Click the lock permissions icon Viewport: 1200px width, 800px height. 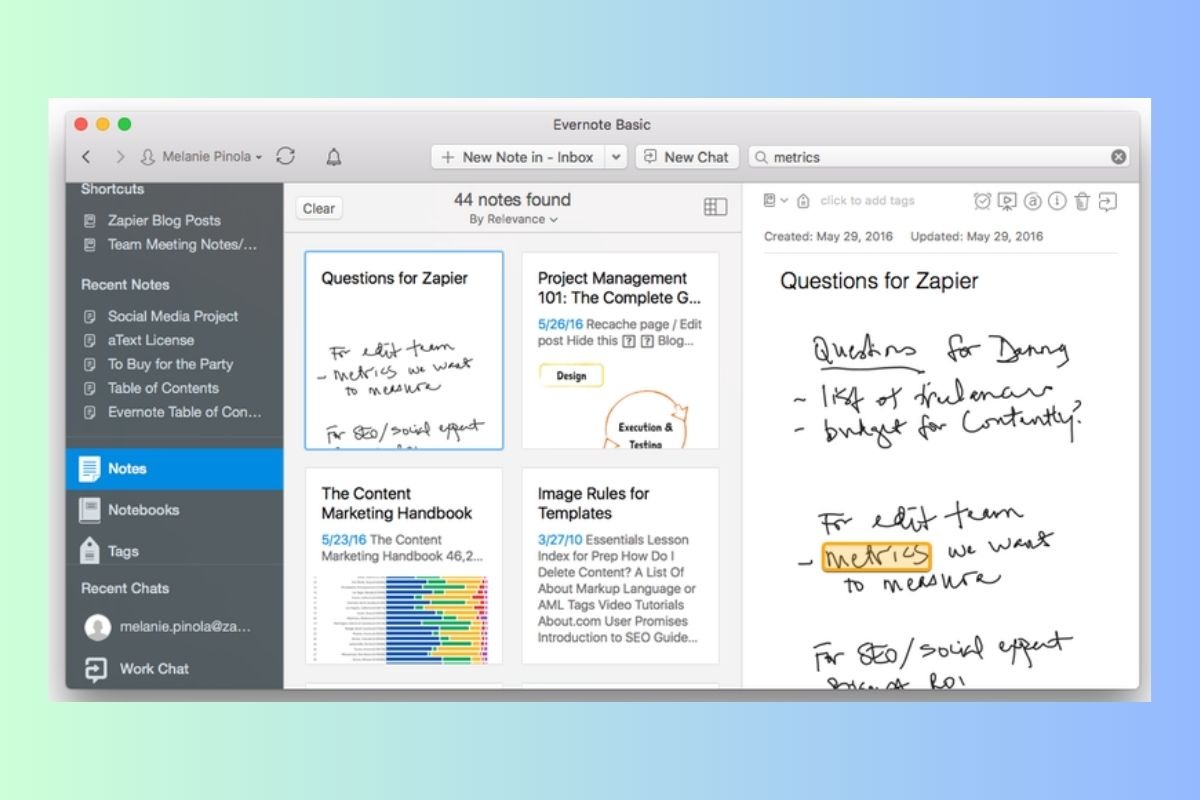coord(803,201)
